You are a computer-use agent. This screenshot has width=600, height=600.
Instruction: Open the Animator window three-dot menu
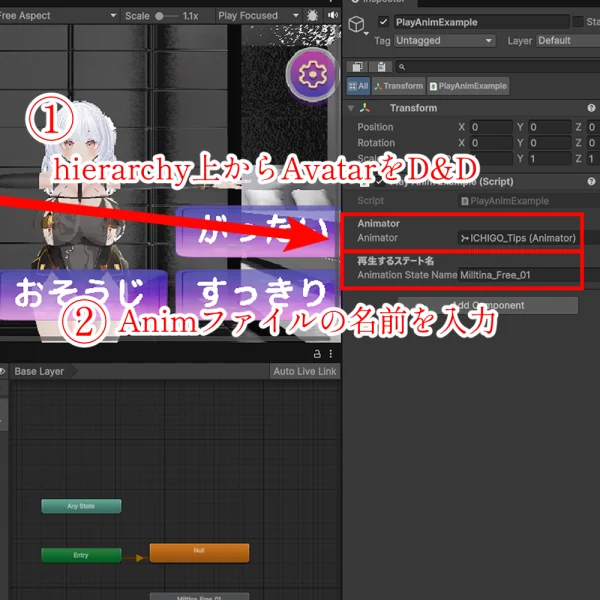coord(331,354)
